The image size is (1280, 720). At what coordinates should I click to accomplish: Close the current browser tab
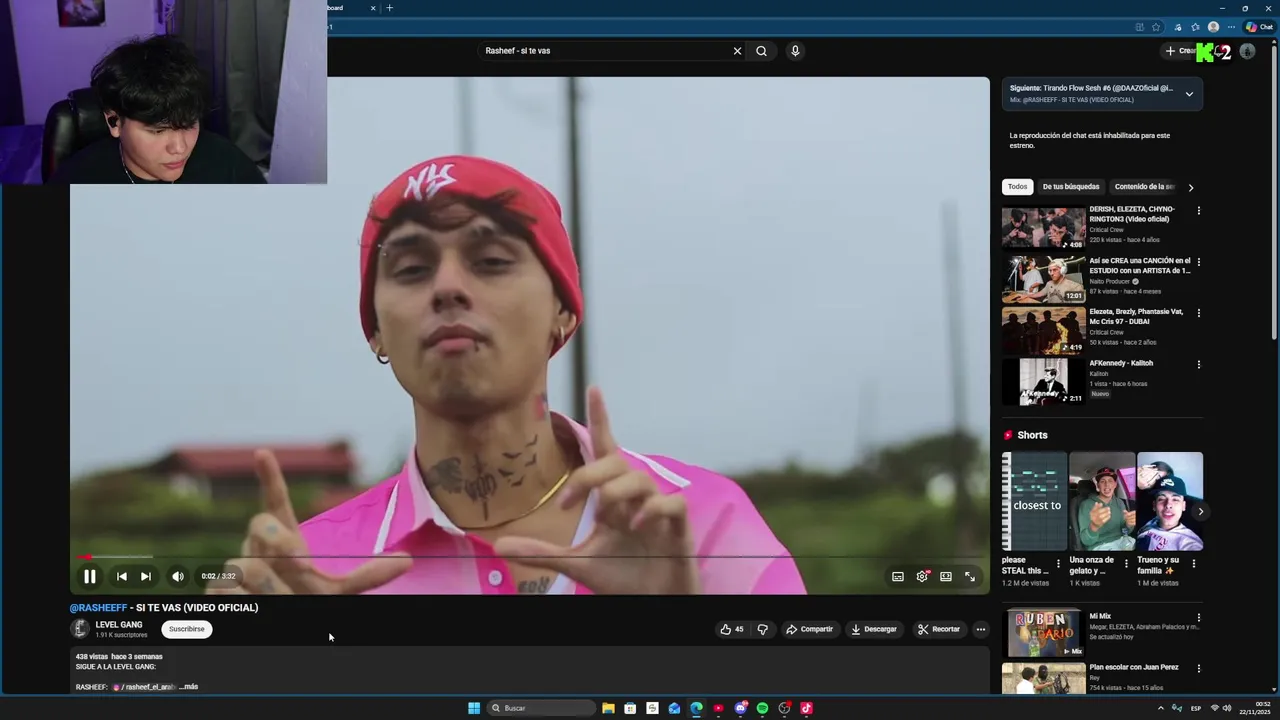tap(373, 8)
